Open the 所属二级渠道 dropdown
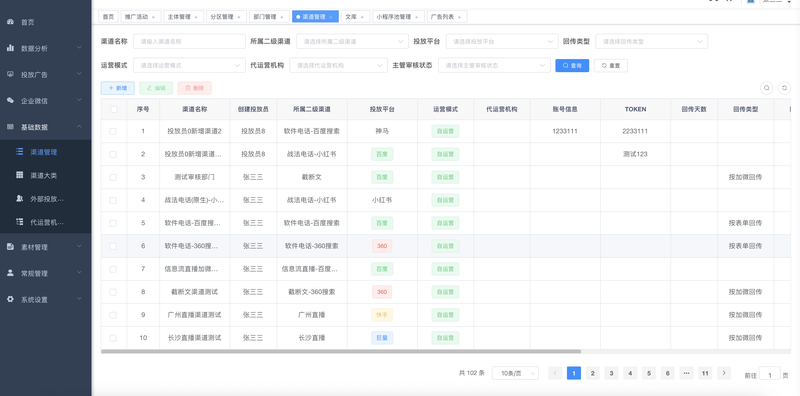800x396 pixels. (352, 41)
